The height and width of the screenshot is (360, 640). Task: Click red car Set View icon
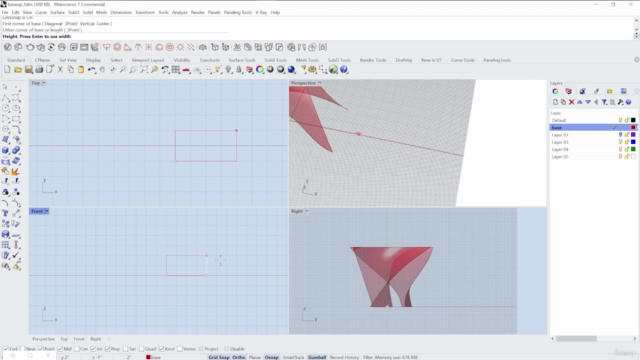[x=186, y=70]
